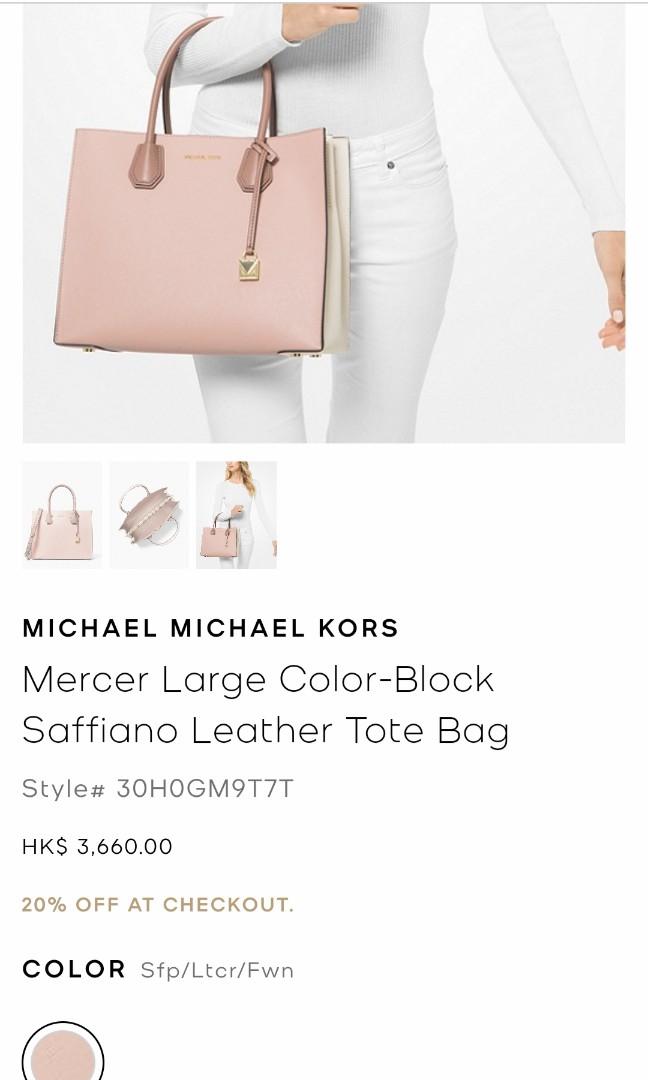
Task: Click the Sfp/Ltcr/Fwn color name
Action: coord(217,970)
